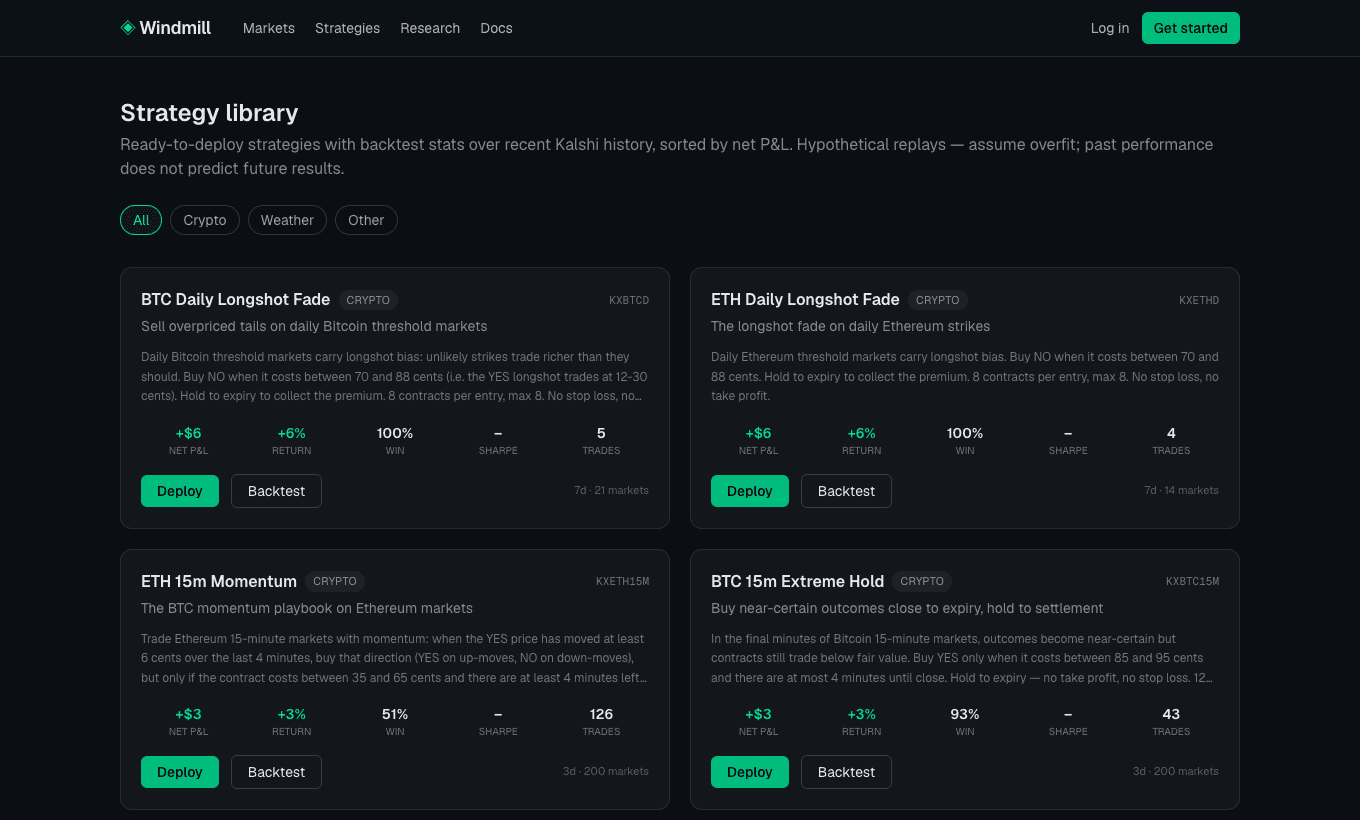Screen dimensions: 1360x820
Task: Click the 126 trades value
Action: (601, 714)
